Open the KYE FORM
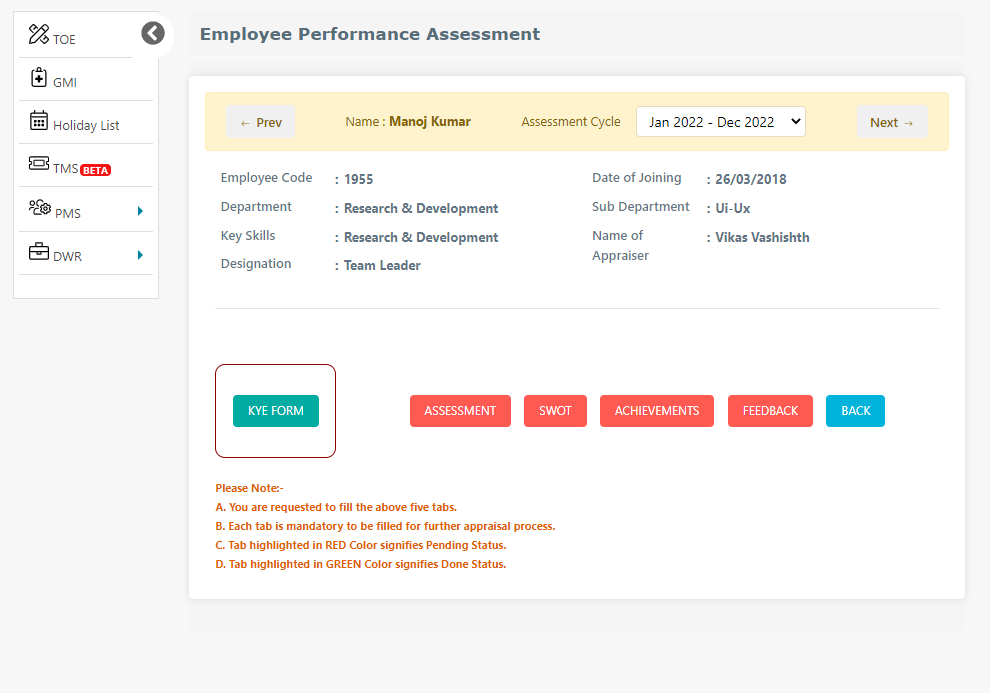This screenshot has height=693, width=990. pos(275,410)
